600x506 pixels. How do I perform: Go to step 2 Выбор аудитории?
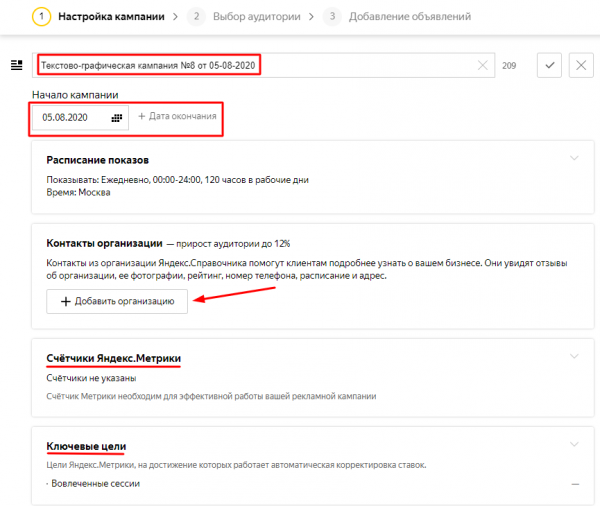(244, 16)
